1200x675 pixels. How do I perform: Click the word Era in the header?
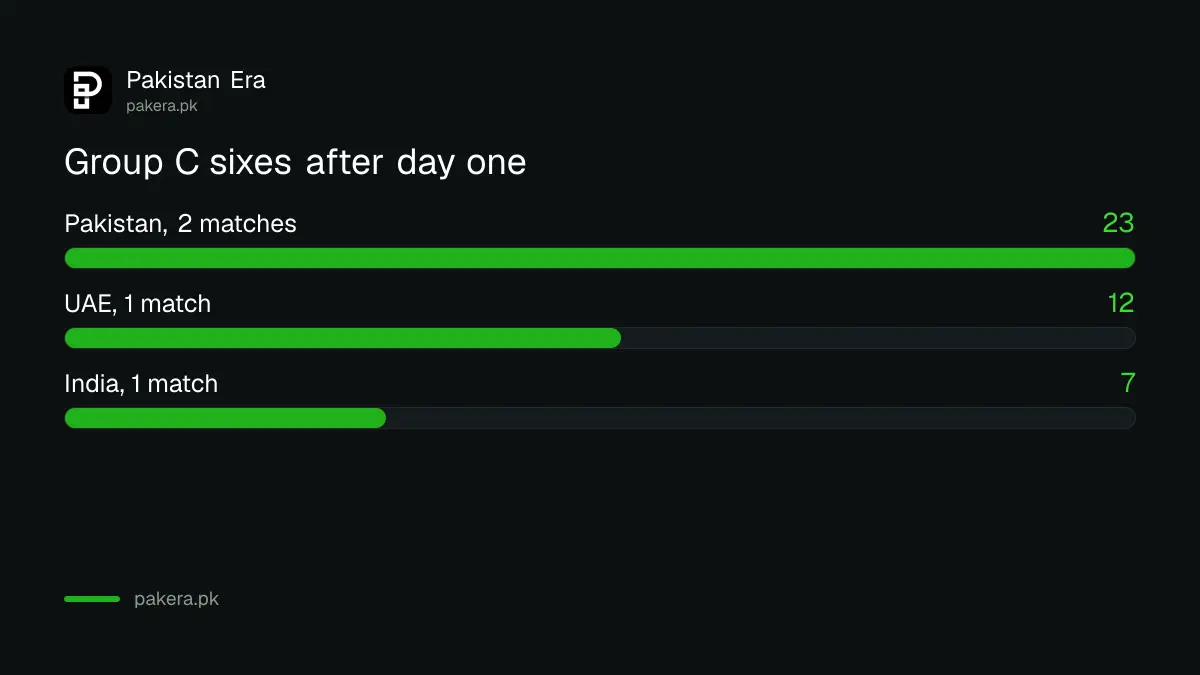[x=248, y=80]
